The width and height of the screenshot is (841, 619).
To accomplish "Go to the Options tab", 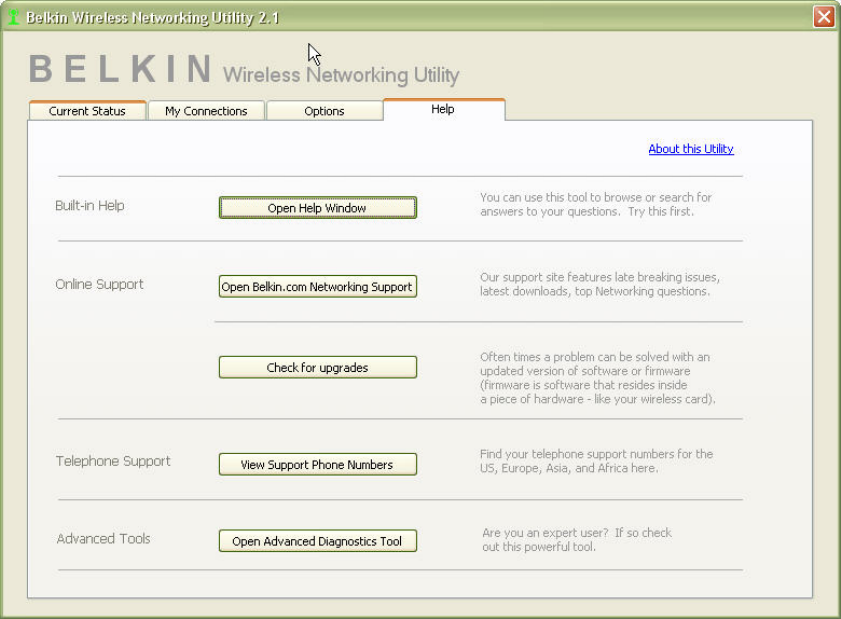I will [x=324, y=110].
